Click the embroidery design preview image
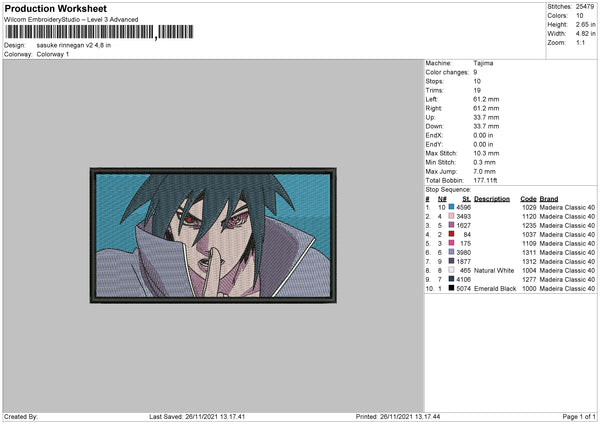 click(x=213, y=235)
